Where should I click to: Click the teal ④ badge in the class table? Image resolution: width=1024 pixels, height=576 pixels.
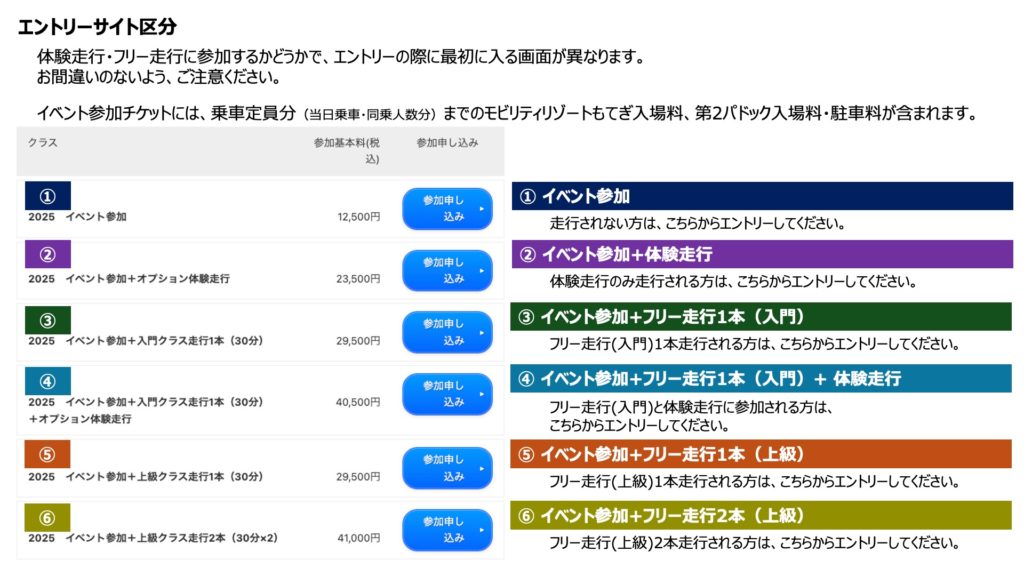pyautogui.click(x=47, y=381)
